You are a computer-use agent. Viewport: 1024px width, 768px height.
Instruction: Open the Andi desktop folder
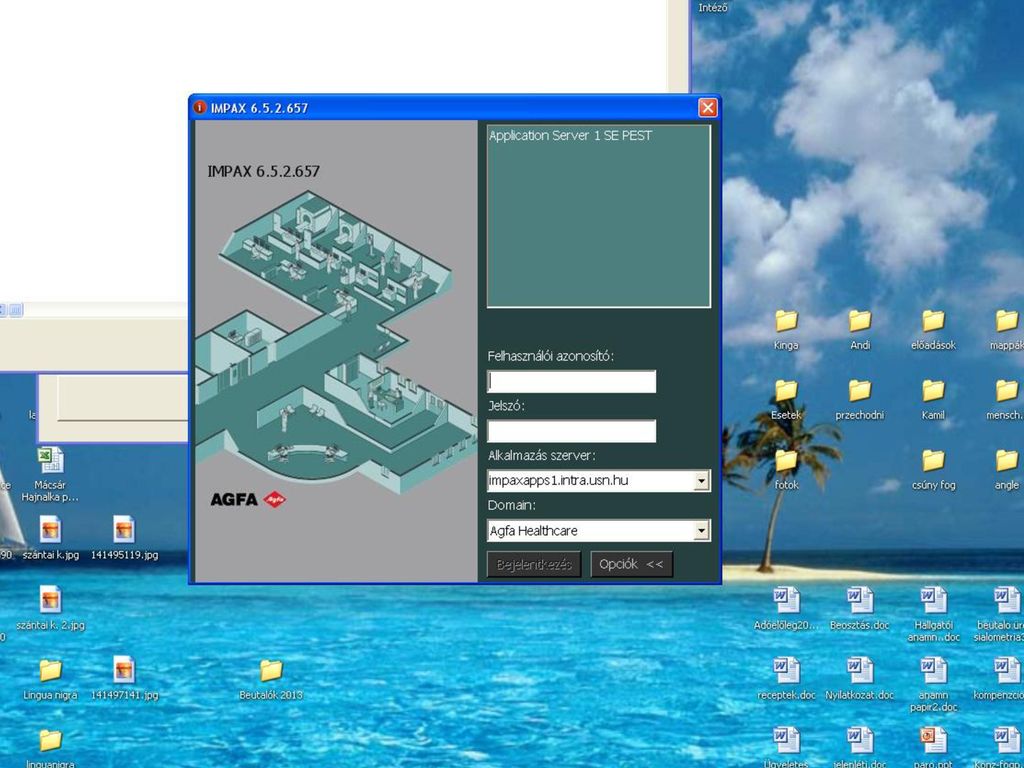(x=860, y=321)
